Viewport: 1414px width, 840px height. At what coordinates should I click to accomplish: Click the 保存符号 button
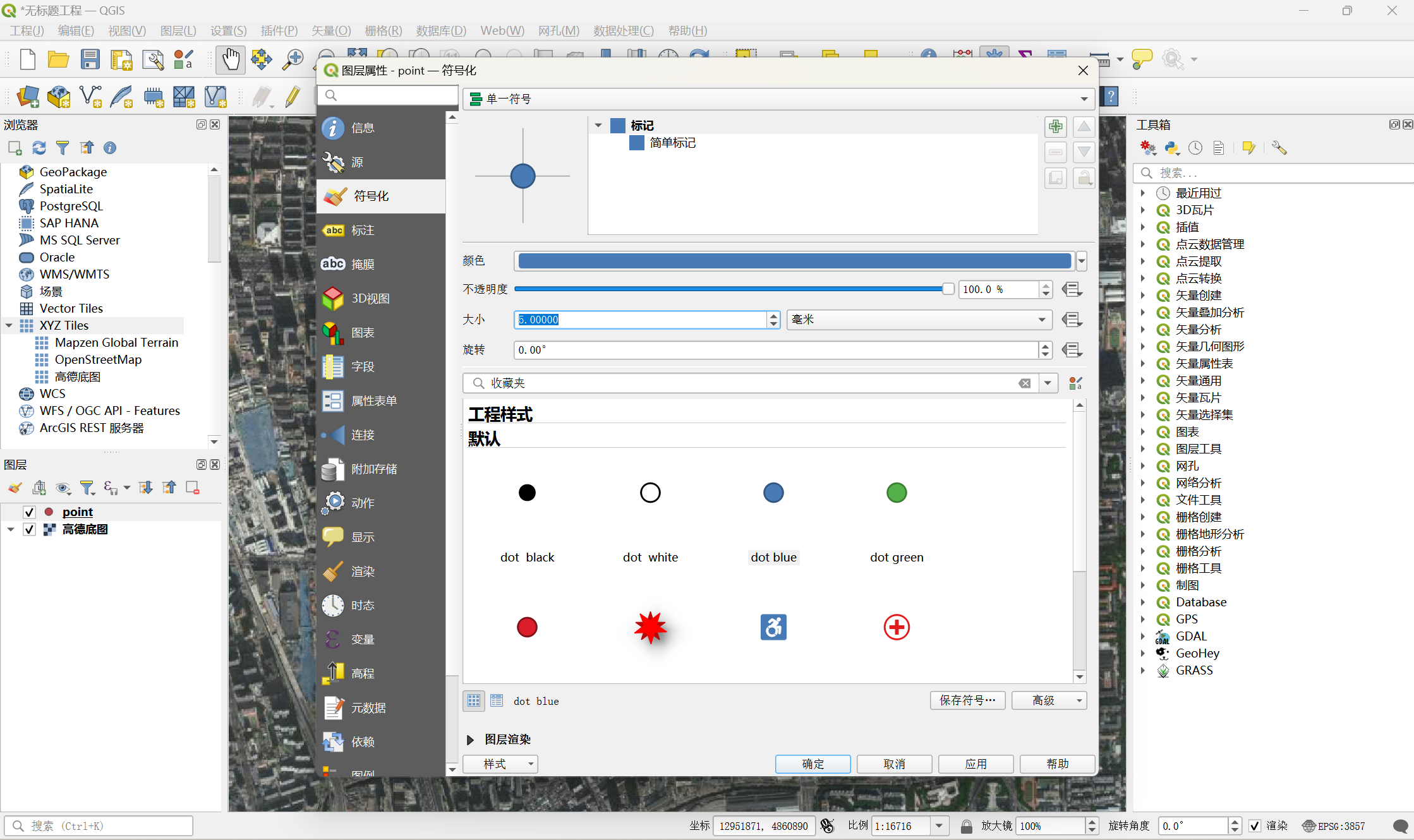(x=967, y=700)
